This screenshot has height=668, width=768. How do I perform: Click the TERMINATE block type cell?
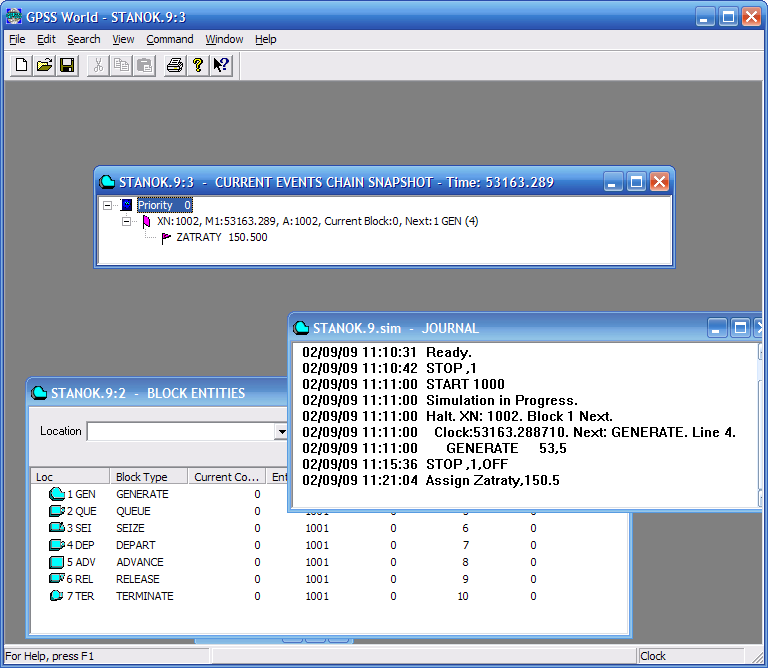(x=144, y=596)
